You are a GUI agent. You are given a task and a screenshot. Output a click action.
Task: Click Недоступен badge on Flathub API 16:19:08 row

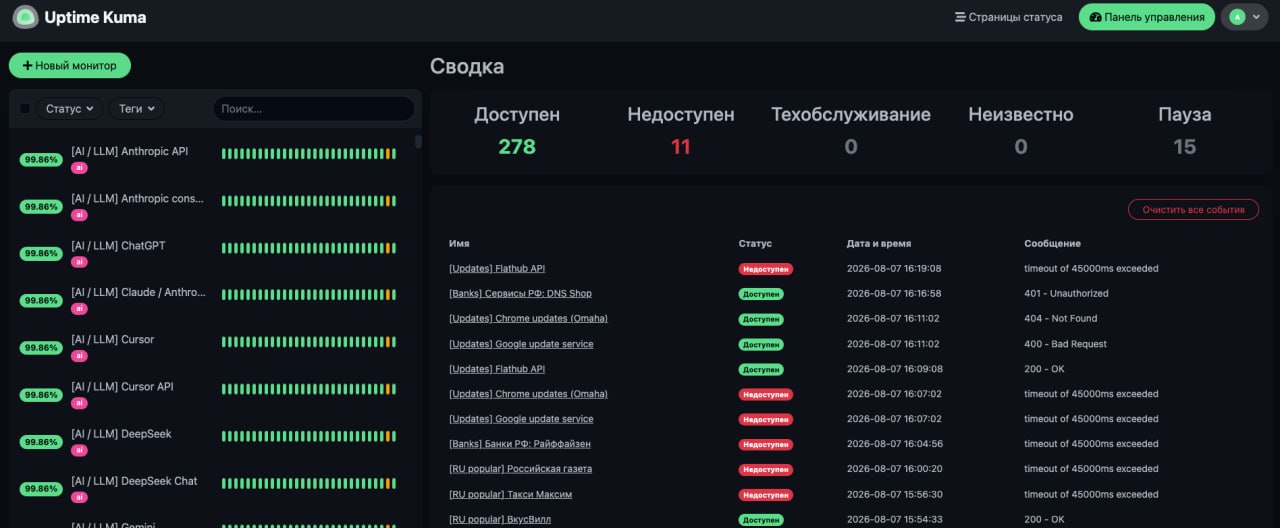coord(766,268)
